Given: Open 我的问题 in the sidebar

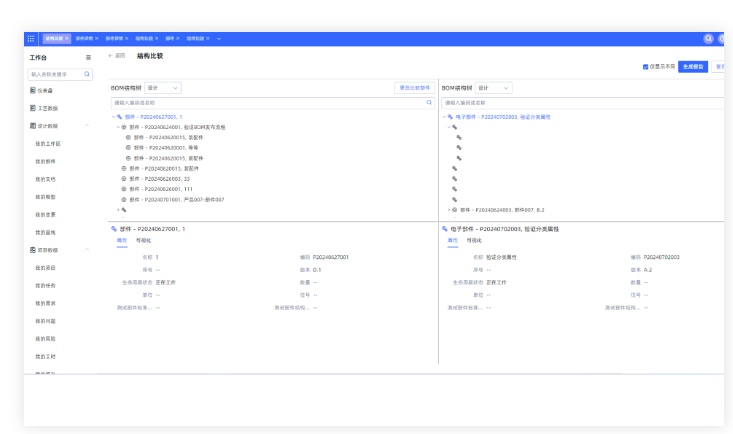Looking at the screenshot, I should pos(45,321).
